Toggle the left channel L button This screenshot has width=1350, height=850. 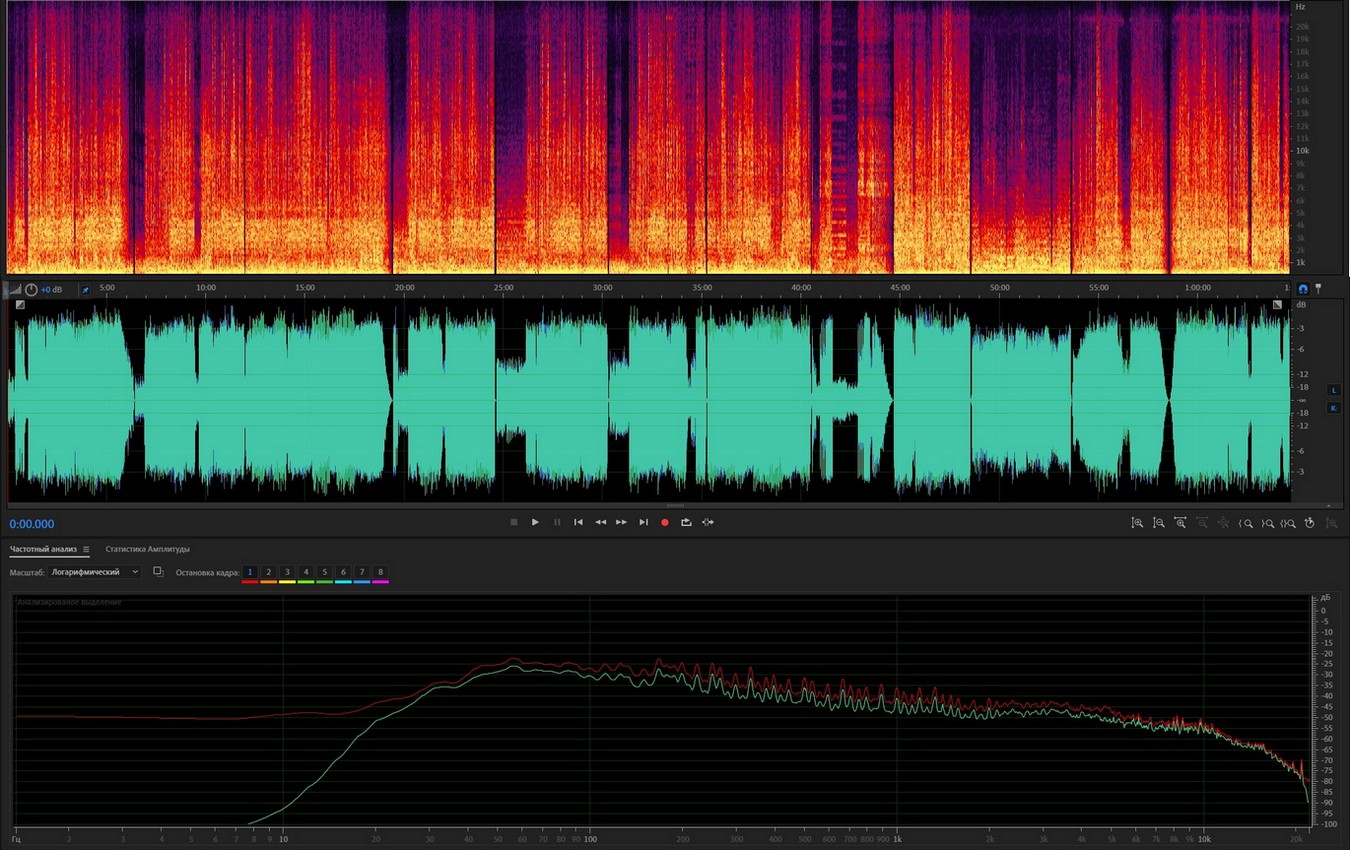1333,389
